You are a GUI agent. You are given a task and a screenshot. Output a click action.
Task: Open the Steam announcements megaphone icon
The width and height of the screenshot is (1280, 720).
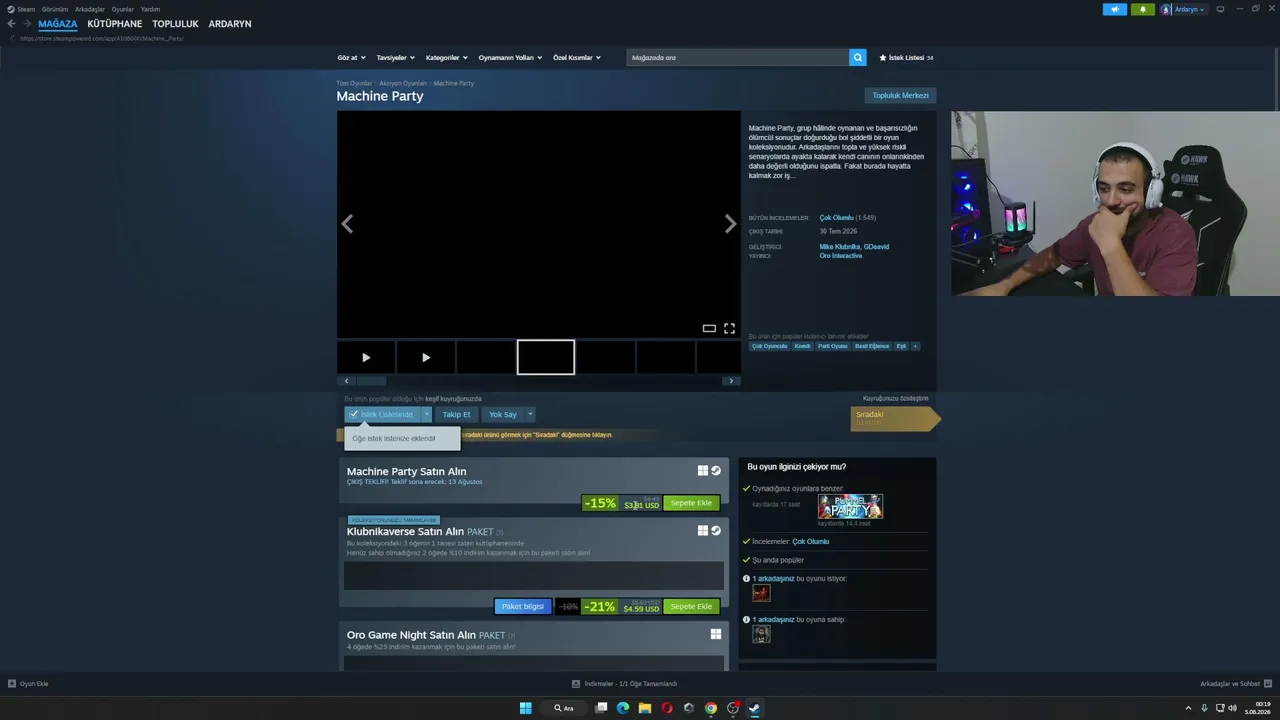coord(1115,9)
